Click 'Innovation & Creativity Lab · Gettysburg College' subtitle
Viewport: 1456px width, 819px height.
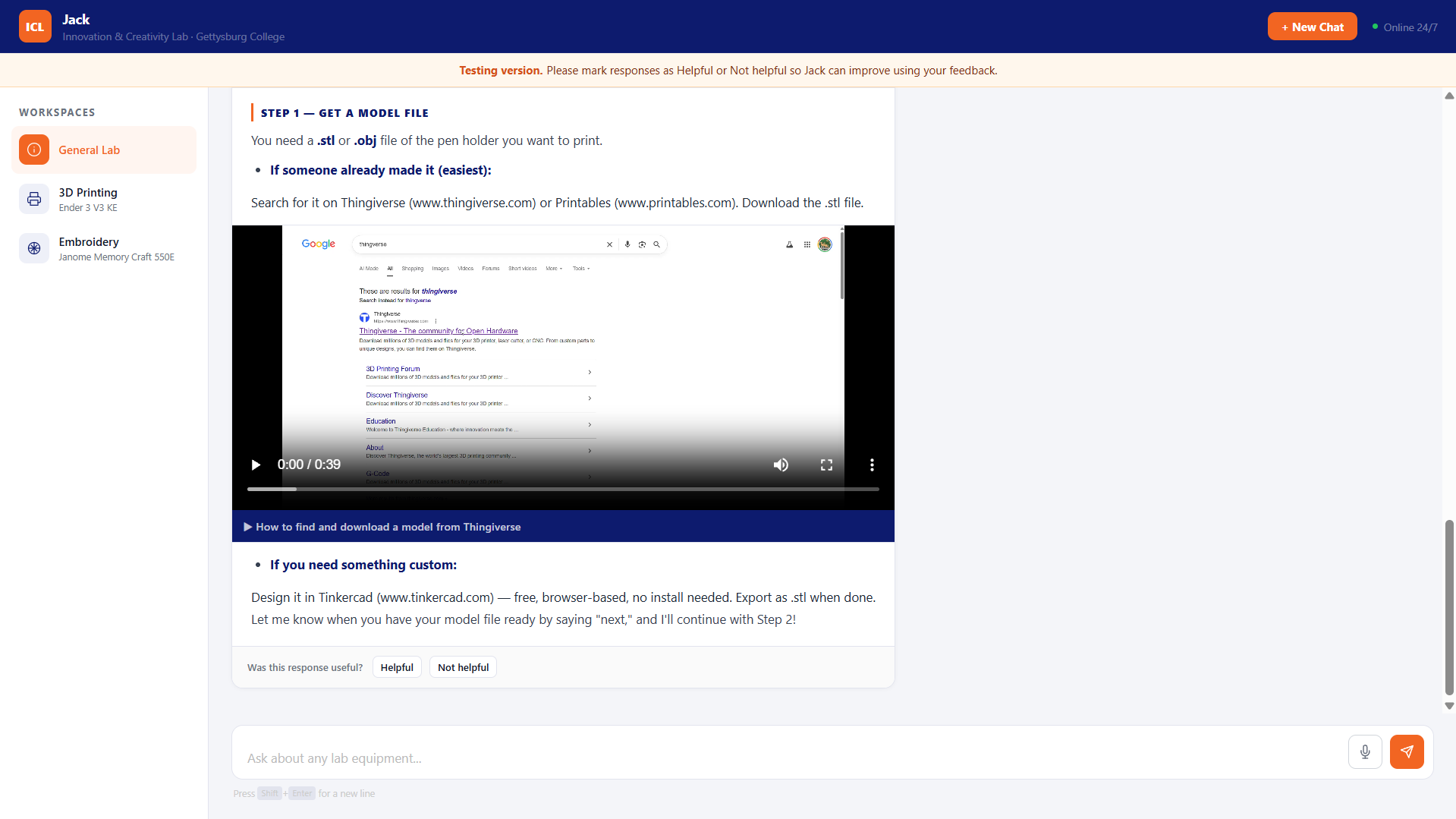pyautogui.click(x=174, y=36)
